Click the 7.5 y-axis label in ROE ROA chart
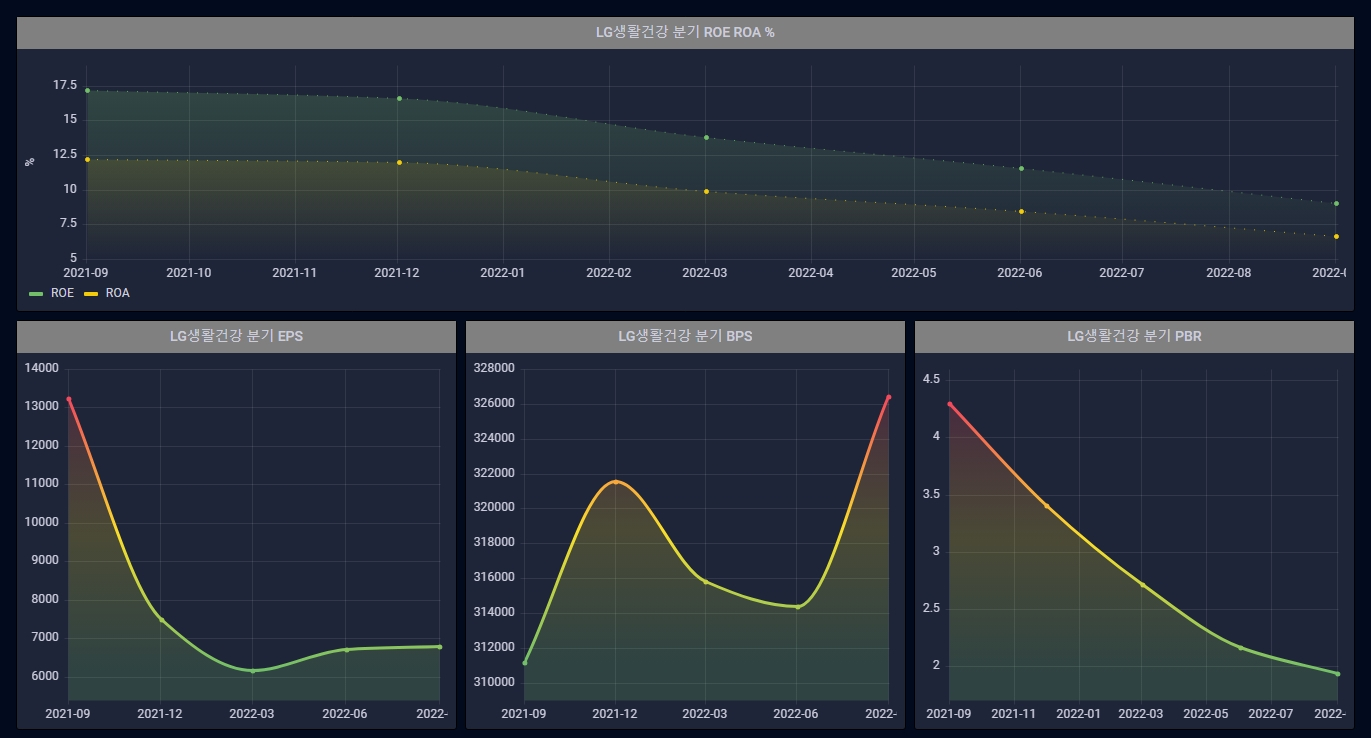 point(68,224)
